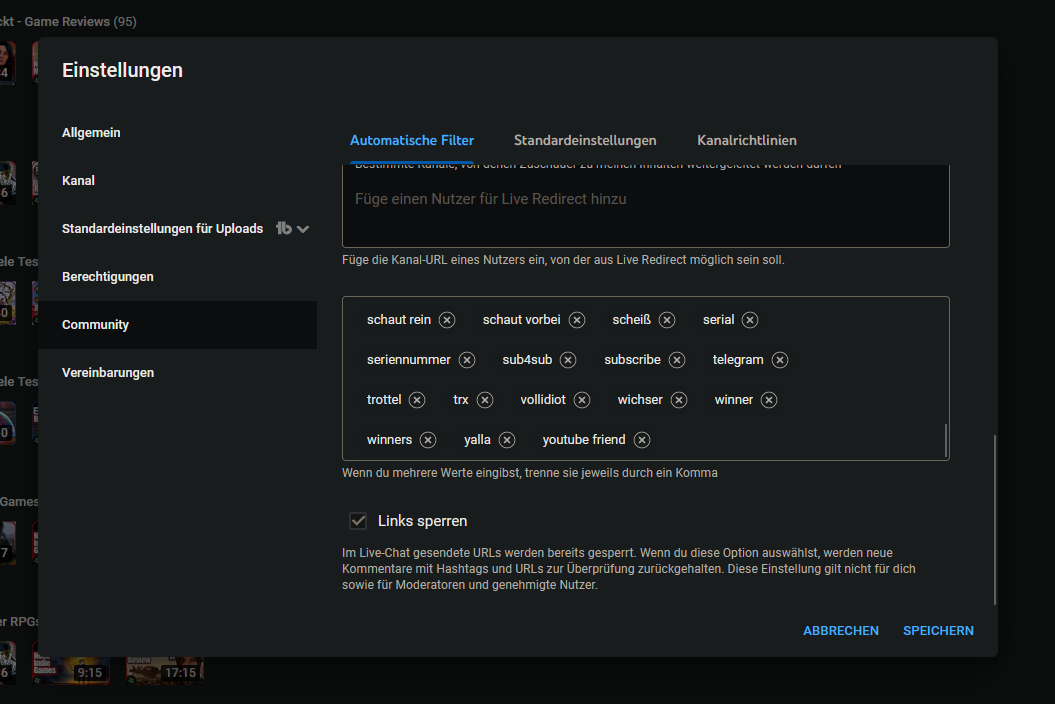The width and height of the screenshot is (1055, 704).
Task: Open the Kanalrichtlinien tab
Action: [747, 140]
